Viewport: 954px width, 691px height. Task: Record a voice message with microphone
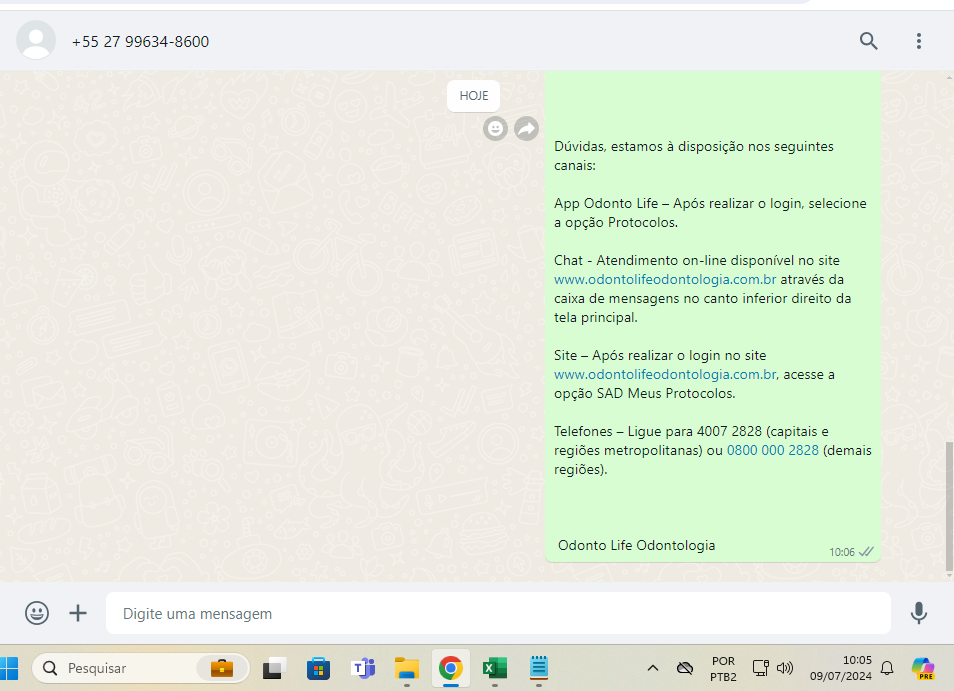(919, 613)
